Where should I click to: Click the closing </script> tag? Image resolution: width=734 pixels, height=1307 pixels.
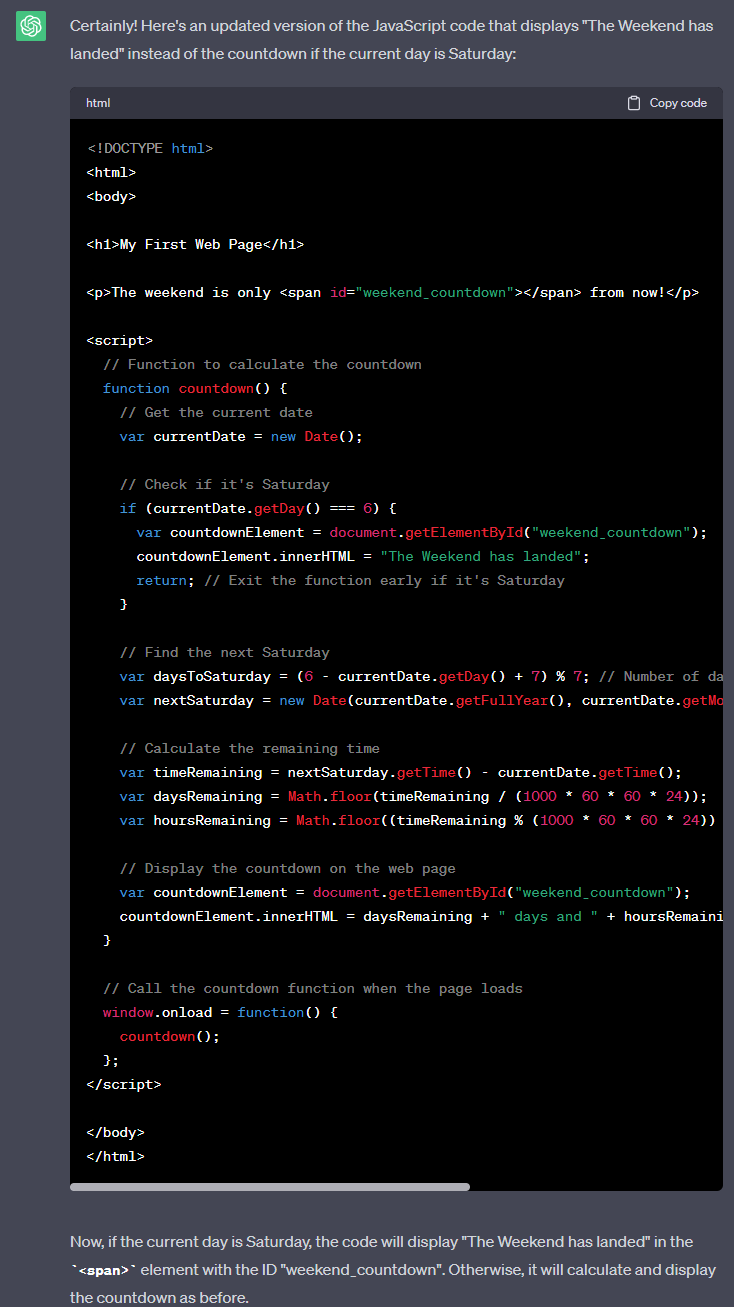[123, 1084]
